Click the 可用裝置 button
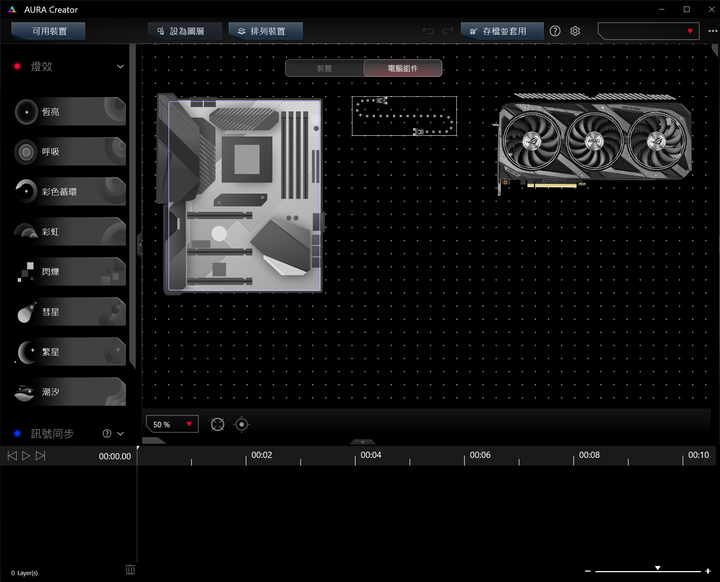 (48, 31)
